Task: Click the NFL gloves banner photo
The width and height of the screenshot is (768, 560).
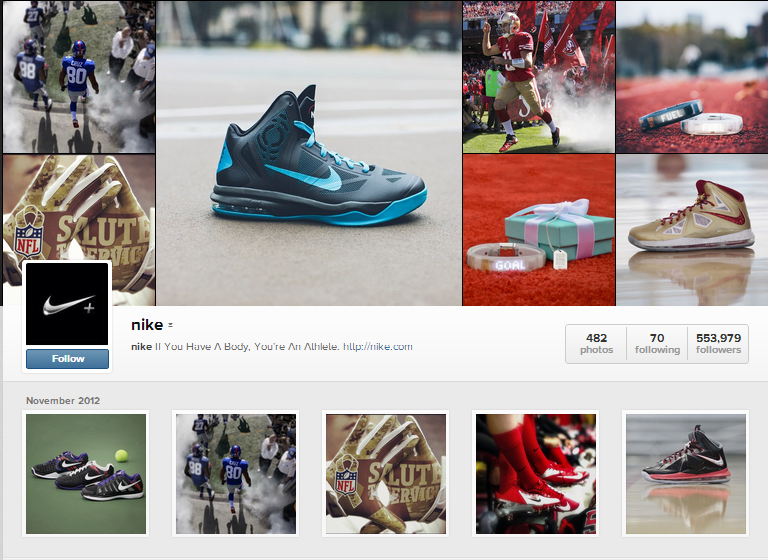Action: point(79,208)
